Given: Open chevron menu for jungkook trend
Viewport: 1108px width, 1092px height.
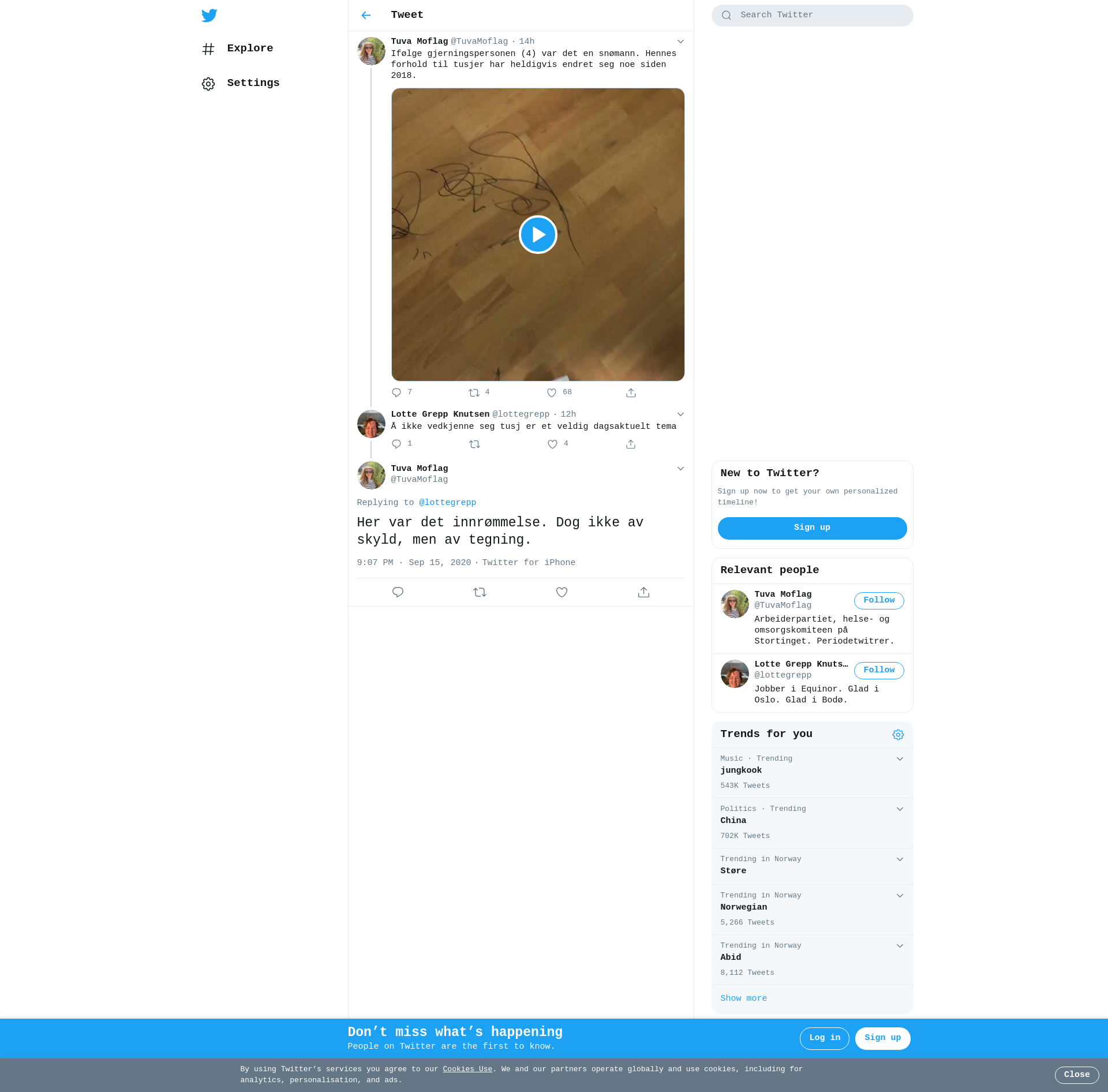Looking at the screenshot, I should (x=900, y=759).
